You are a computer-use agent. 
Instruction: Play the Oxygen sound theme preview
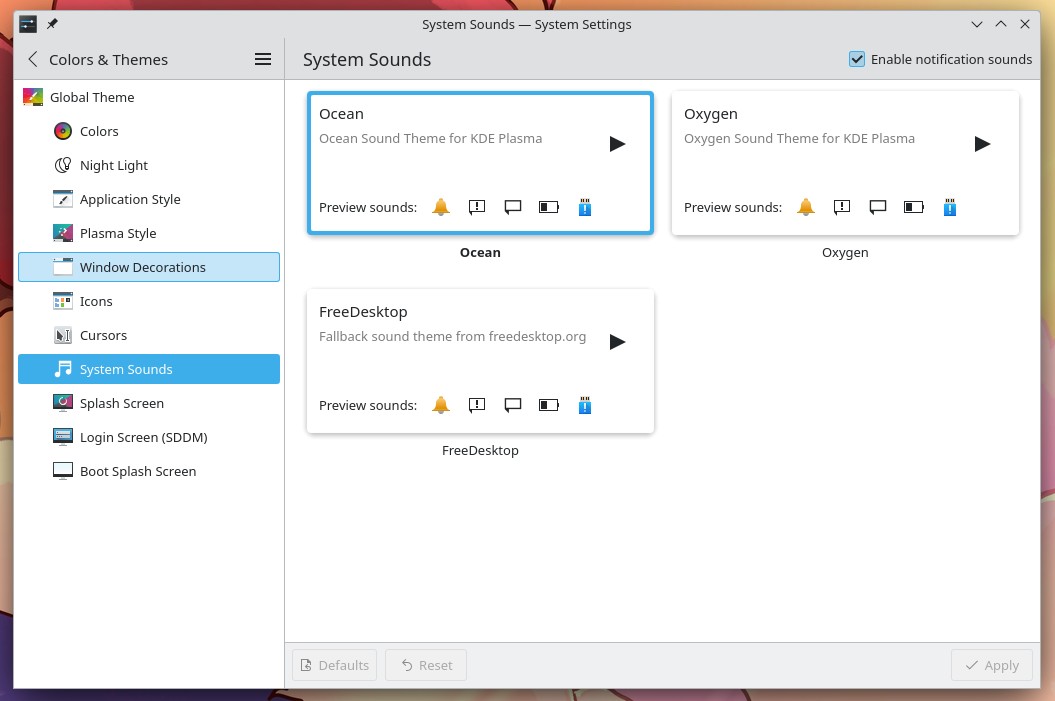tap(982, 144)
